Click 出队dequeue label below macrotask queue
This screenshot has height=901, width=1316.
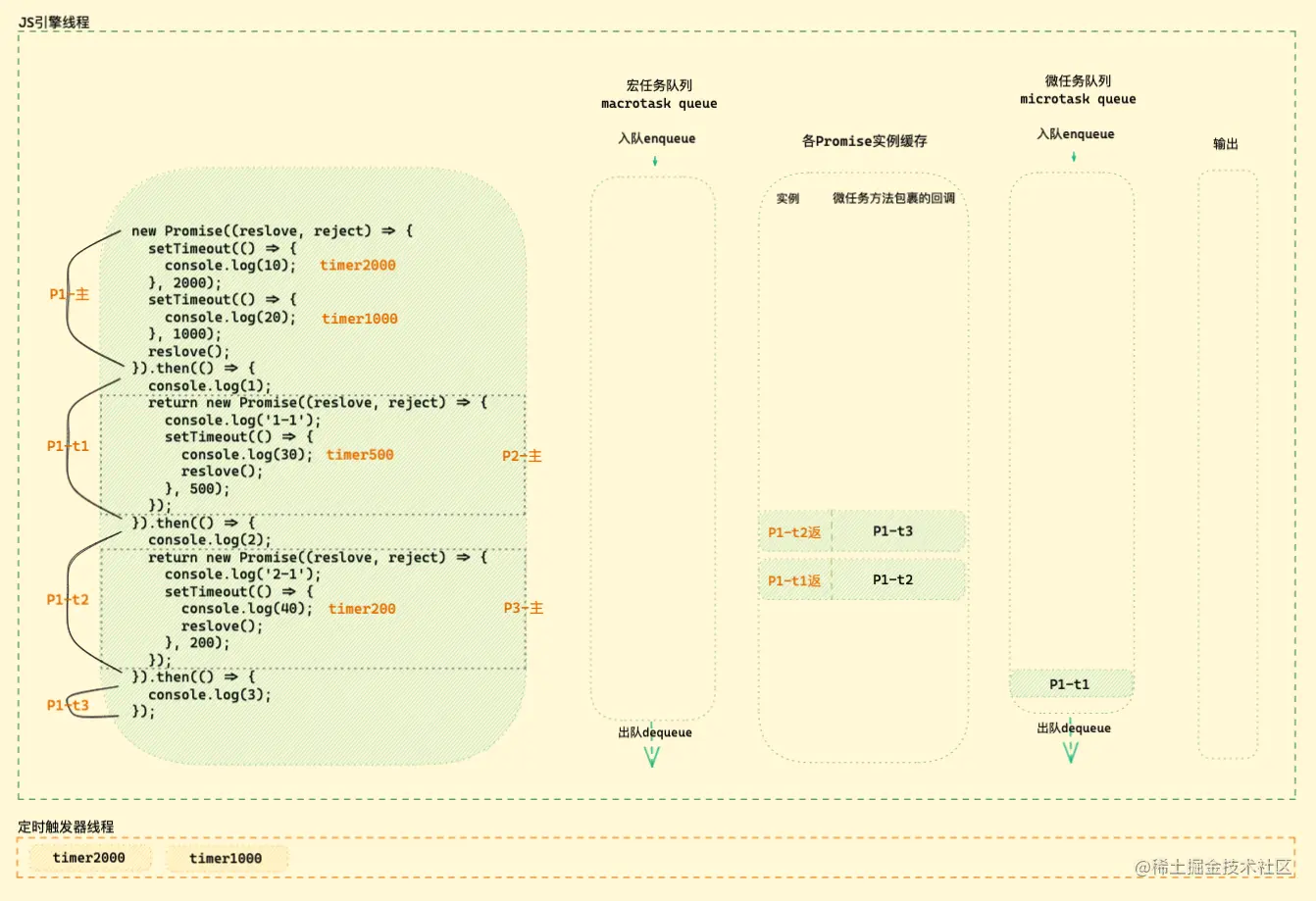point(655,732)
